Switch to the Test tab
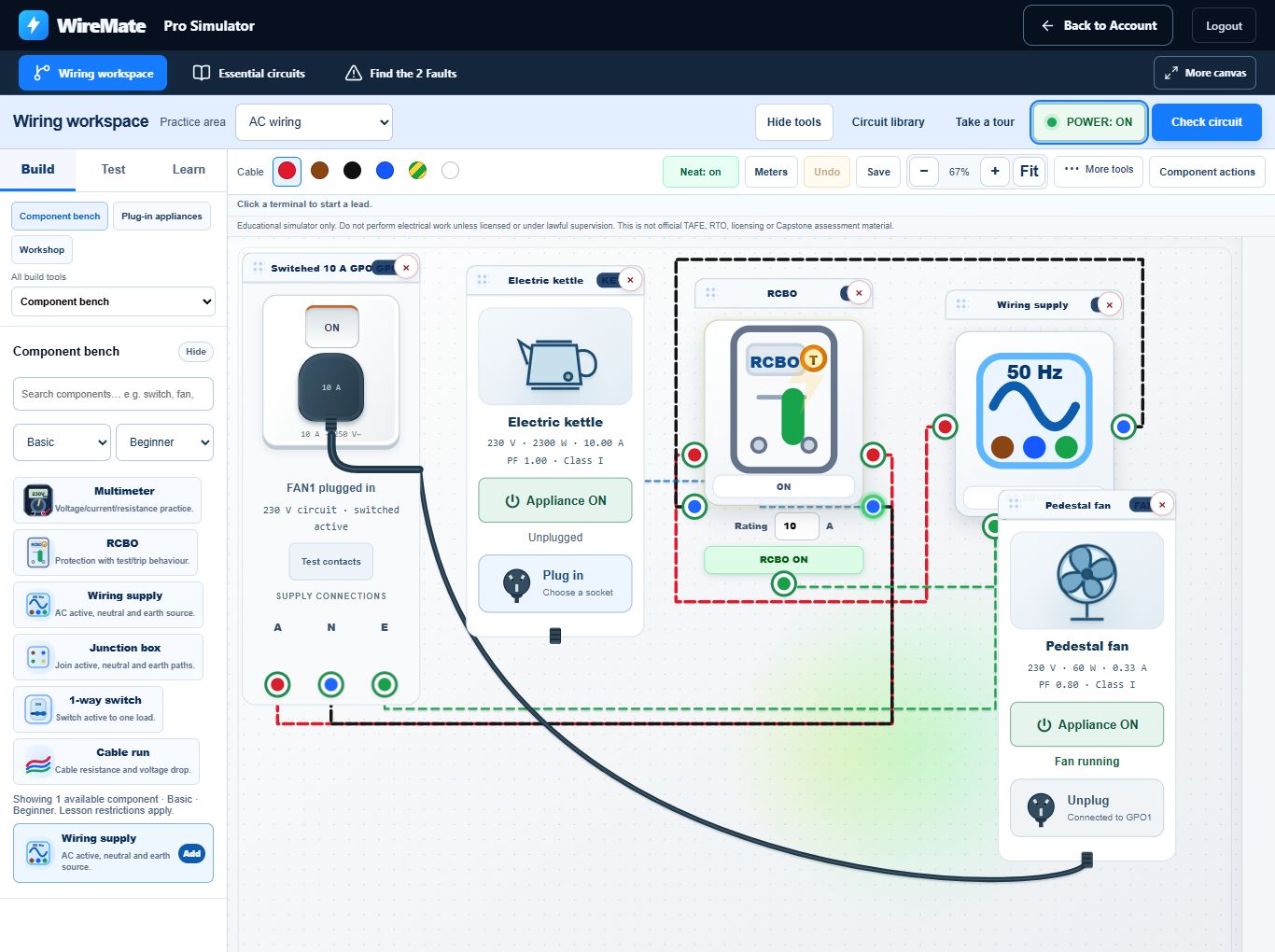1275x952 pixels. click(x=113, y=169)
